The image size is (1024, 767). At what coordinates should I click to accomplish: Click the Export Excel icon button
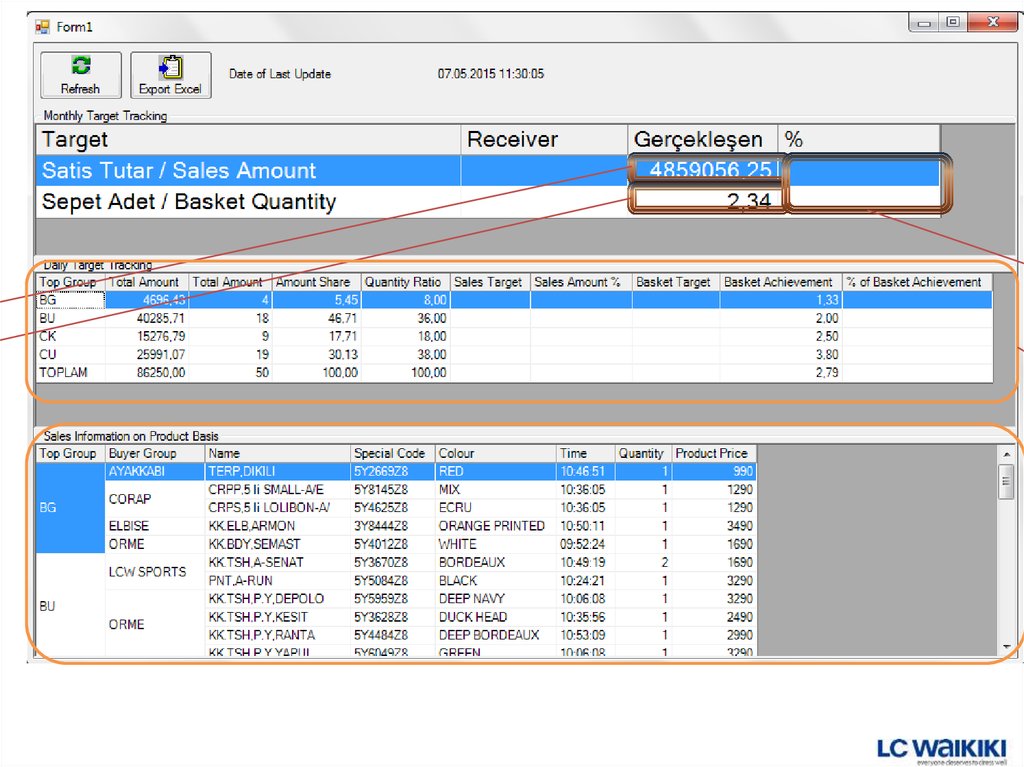click(170, 74)
